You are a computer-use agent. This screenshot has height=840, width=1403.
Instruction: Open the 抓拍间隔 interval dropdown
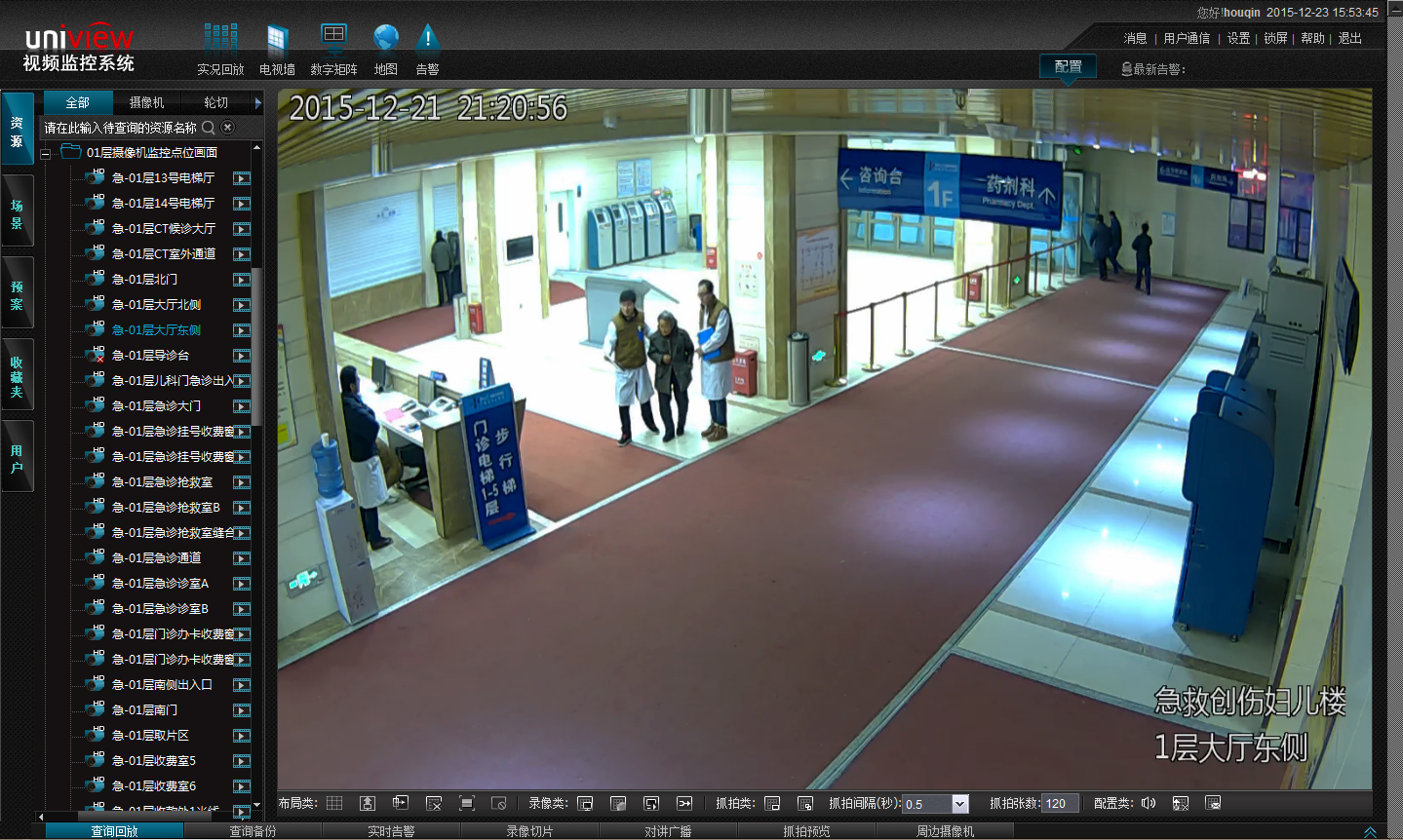coord(960,804)
